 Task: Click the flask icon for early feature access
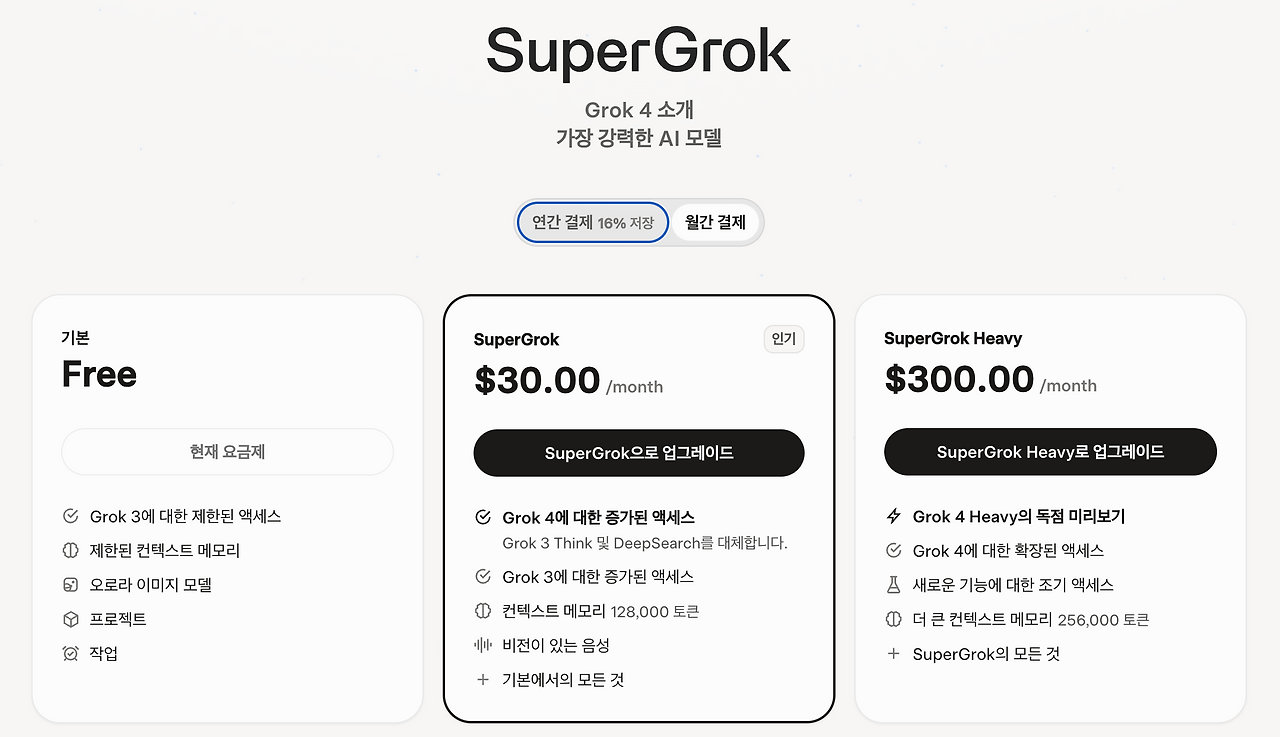pyautogui.click(x=894, y=585)
